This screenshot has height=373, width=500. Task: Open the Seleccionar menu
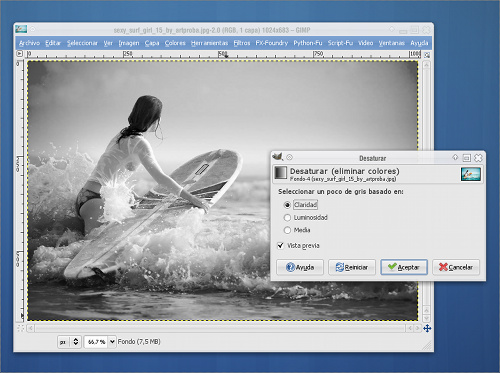(82, 43)
